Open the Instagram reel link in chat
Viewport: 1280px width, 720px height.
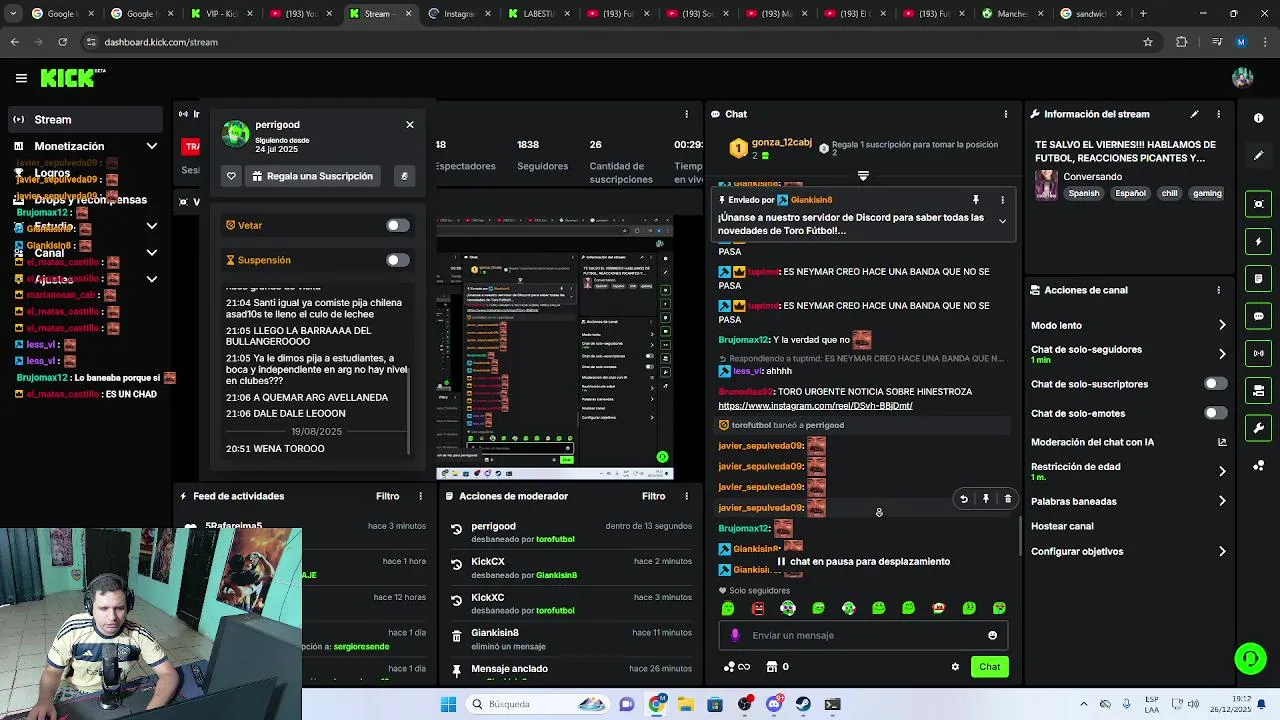click(x=815, y=406)
